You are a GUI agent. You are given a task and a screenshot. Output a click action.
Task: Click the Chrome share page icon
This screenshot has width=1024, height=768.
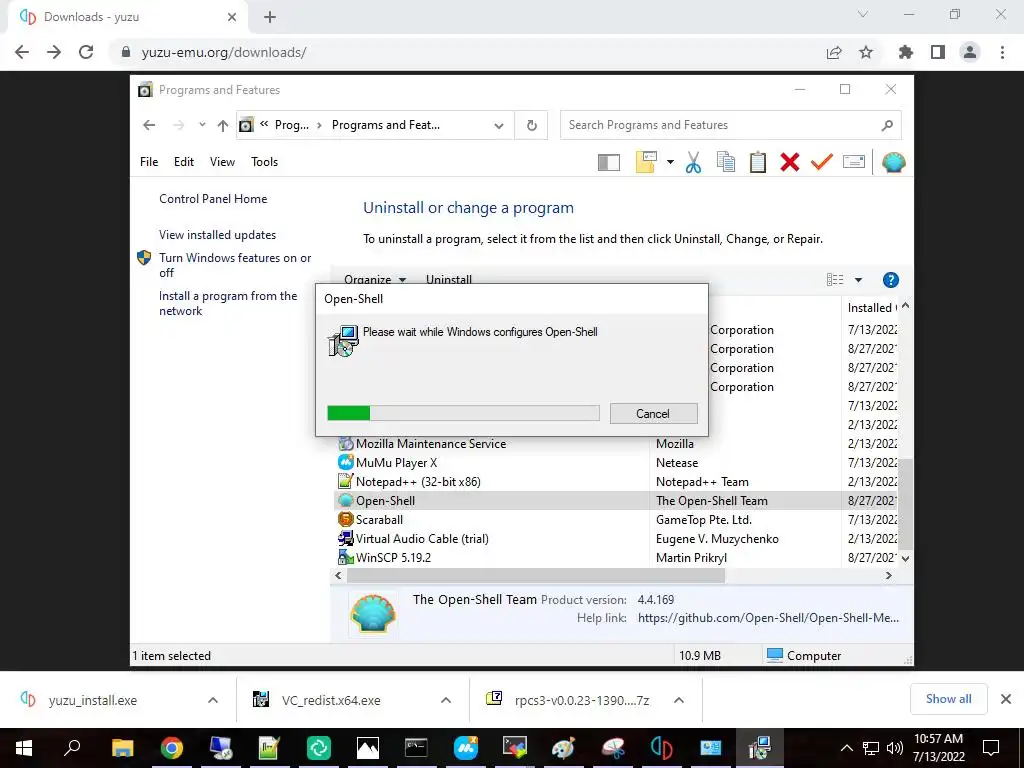click(834, 52)
